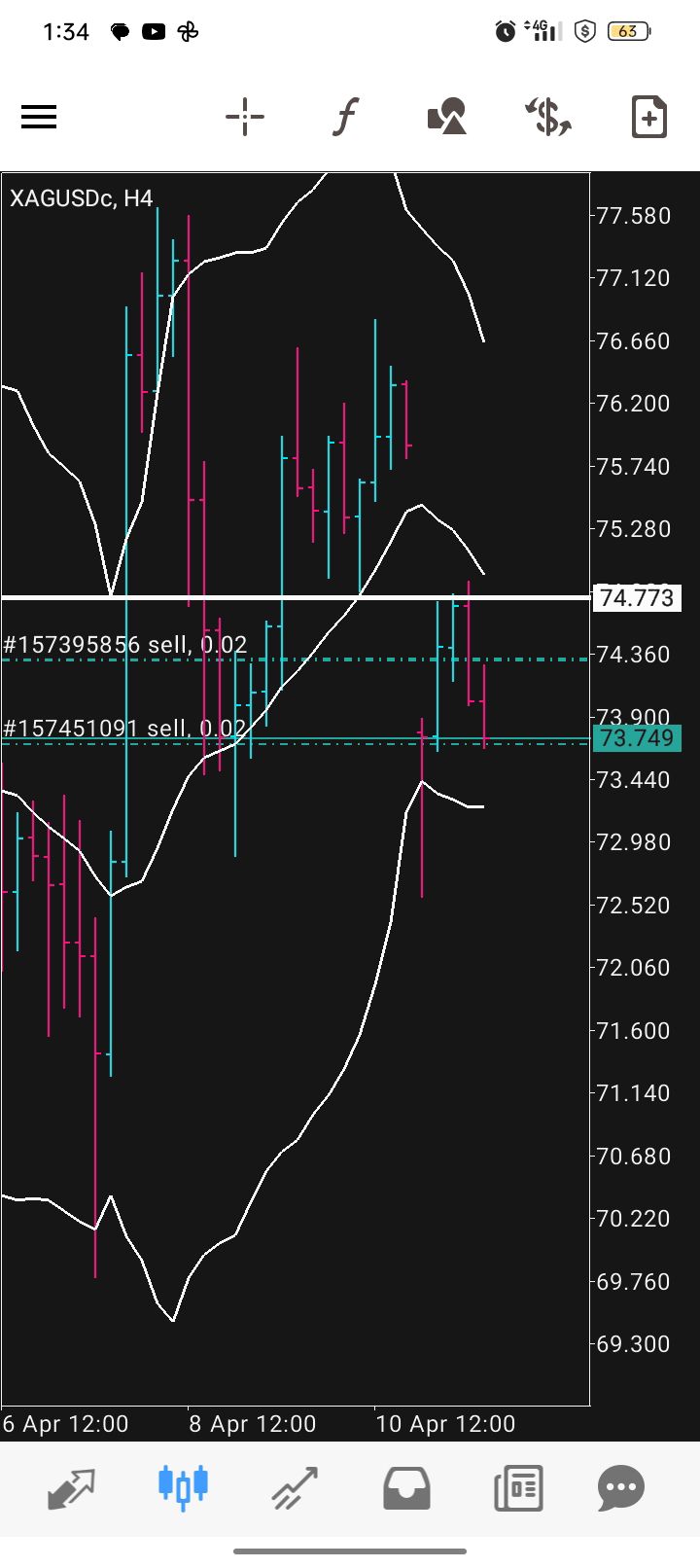Screen dimensions: 700x1568
Task: Tap the XAGUSDc, H4 symbol label
Action: point(82,198)
